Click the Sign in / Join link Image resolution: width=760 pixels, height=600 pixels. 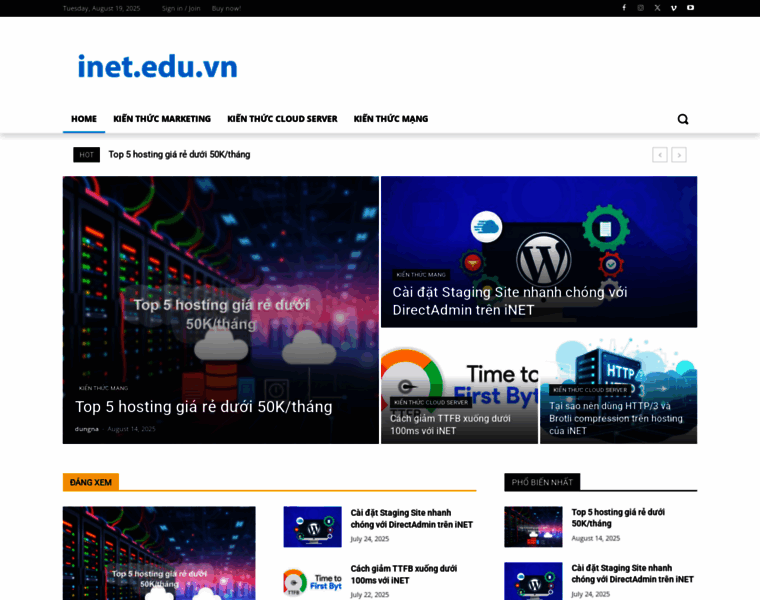[x=181, y=8]
